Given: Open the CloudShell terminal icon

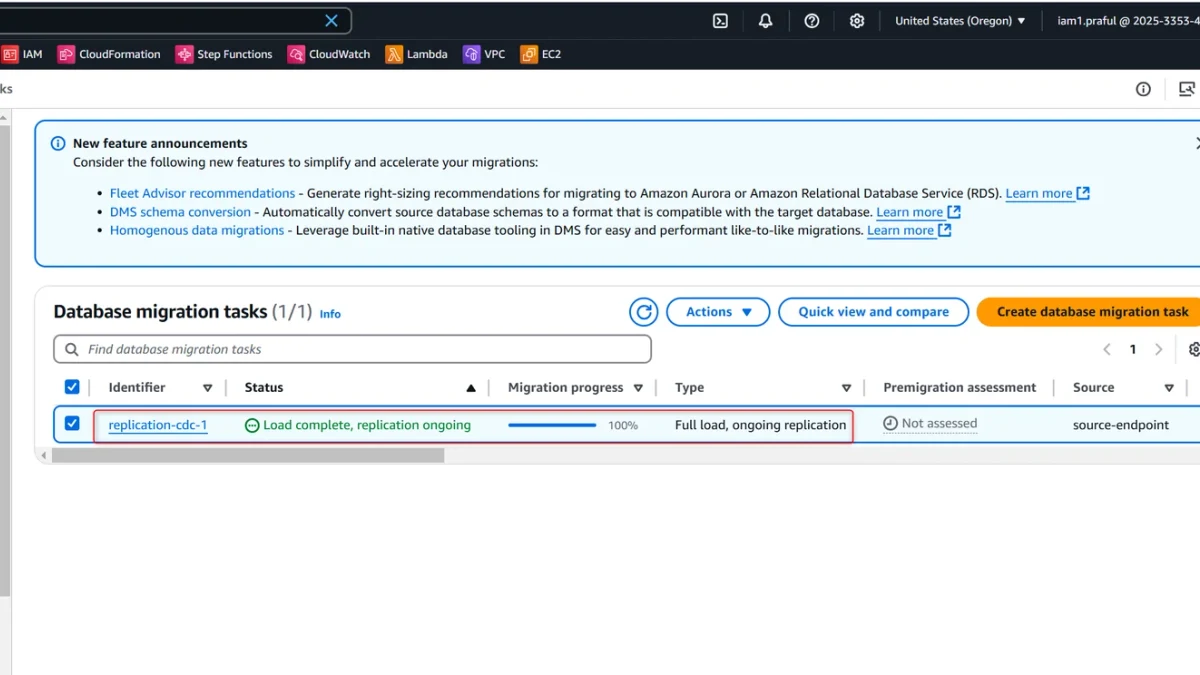Looking at the screenshot, I should (x=720, y=21).
